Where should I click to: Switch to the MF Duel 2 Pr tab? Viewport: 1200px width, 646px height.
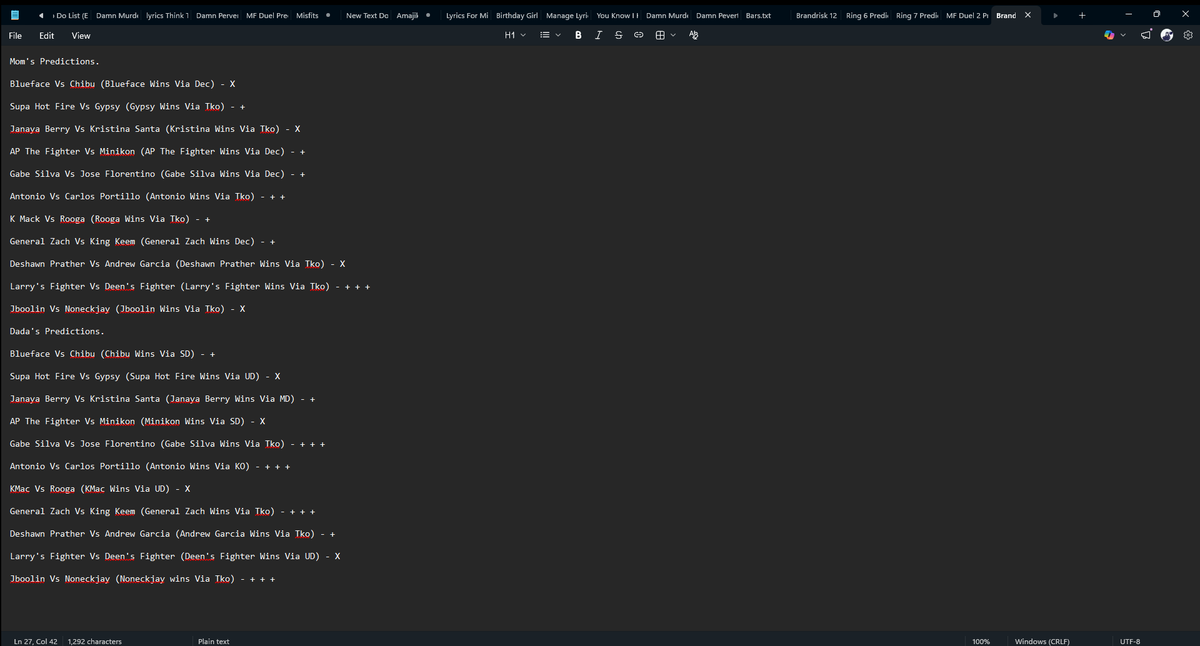tap(967, 16)
